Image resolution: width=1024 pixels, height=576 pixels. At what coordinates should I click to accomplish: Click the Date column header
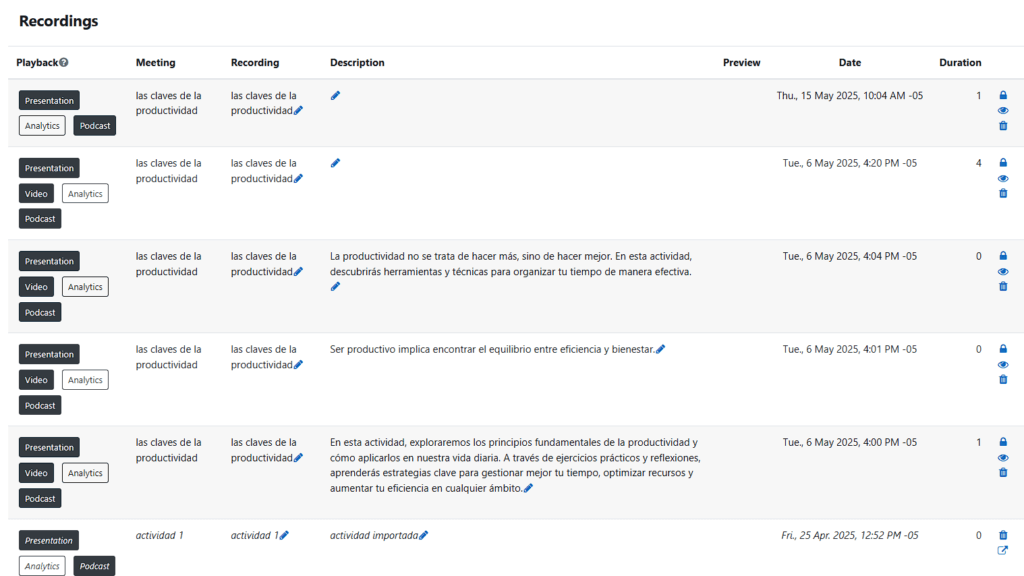(850, 63)
